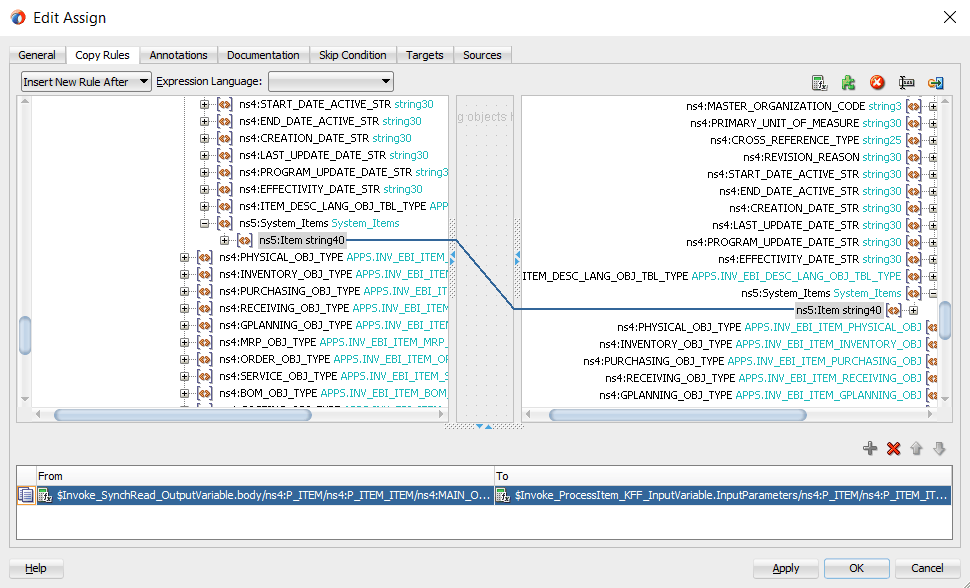Select left ns4:EFFECTIVITY_DATE_STR row text

[331, 189]
